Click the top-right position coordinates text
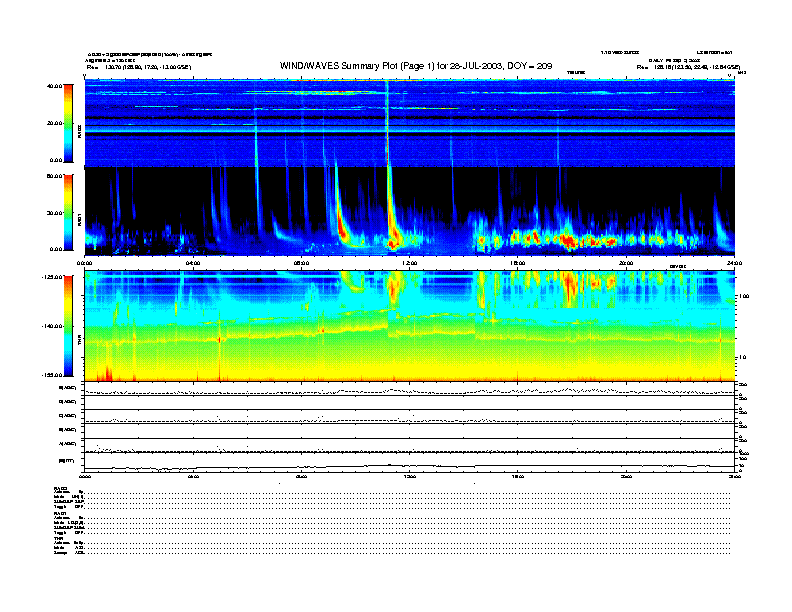Image resolution: width=792 pixels, height=612 pixels. 691,67
